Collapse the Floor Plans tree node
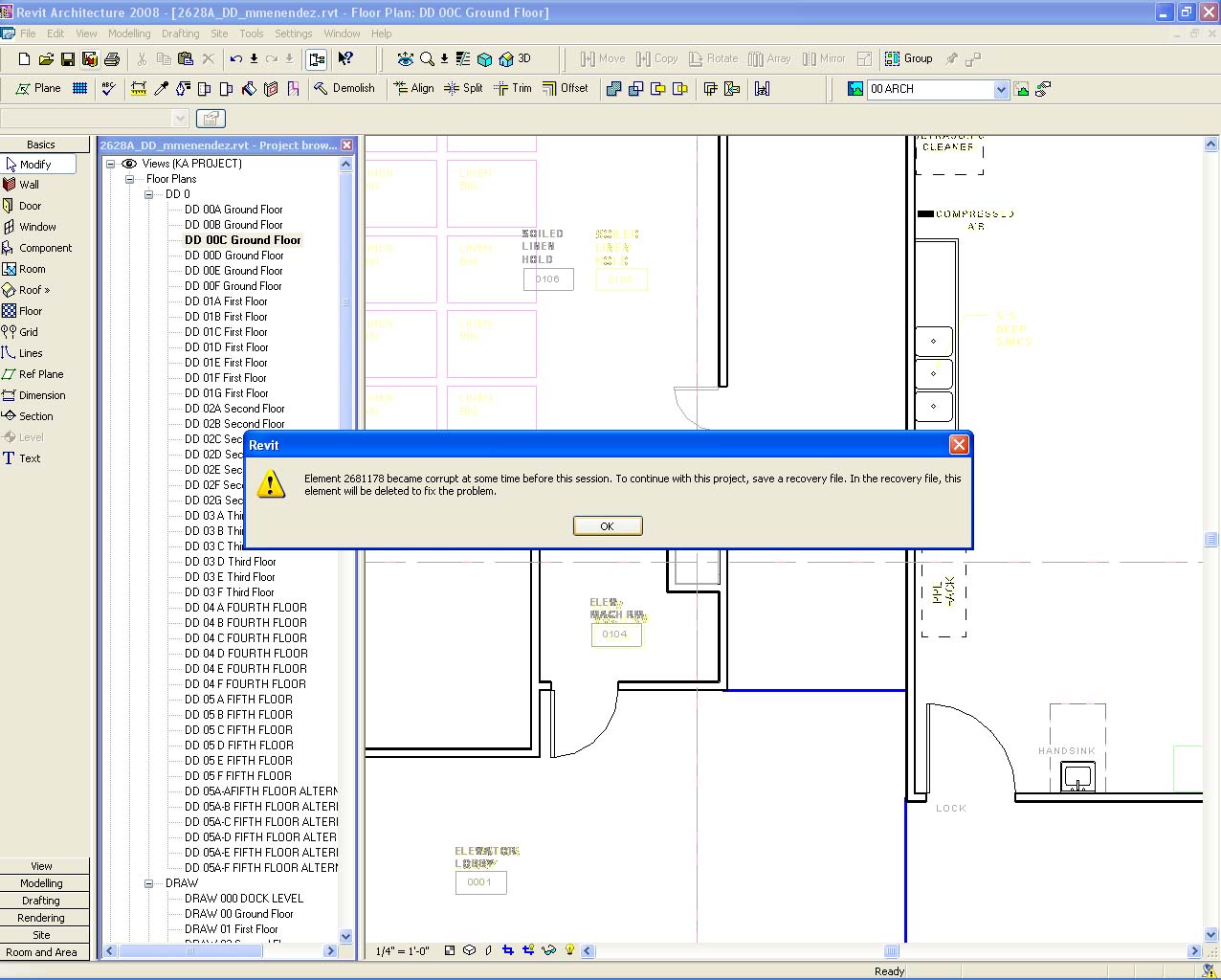 (x=129, y=179)
